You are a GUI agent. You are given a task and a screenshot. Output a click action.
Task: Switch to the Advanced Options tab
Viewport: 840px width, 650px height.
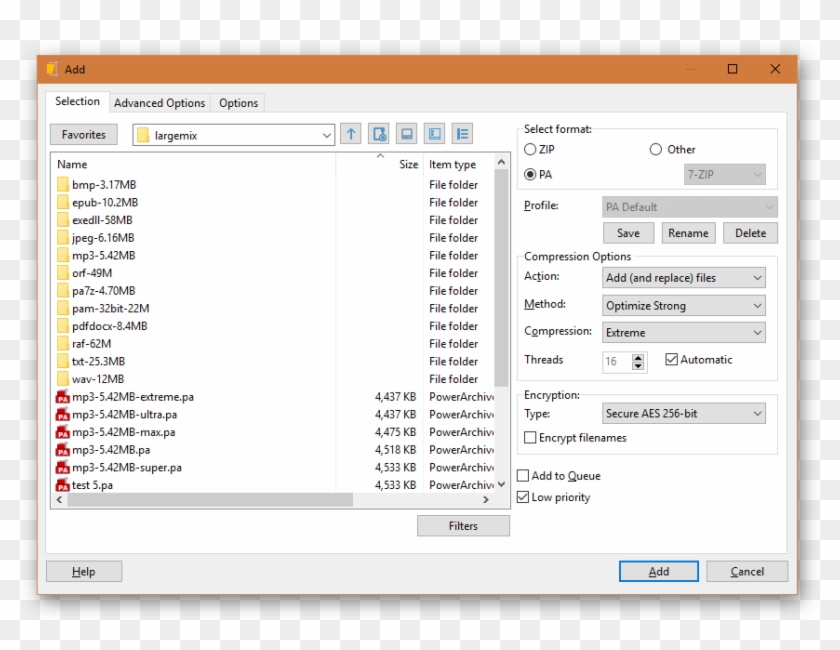pos(159,102)
